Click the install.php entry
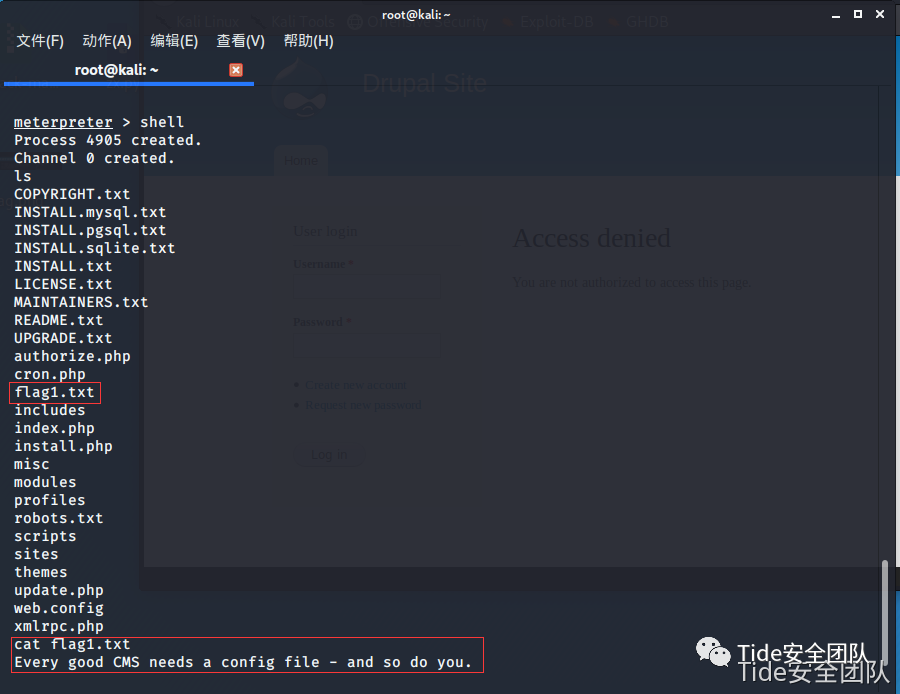 tap(63, 447)
